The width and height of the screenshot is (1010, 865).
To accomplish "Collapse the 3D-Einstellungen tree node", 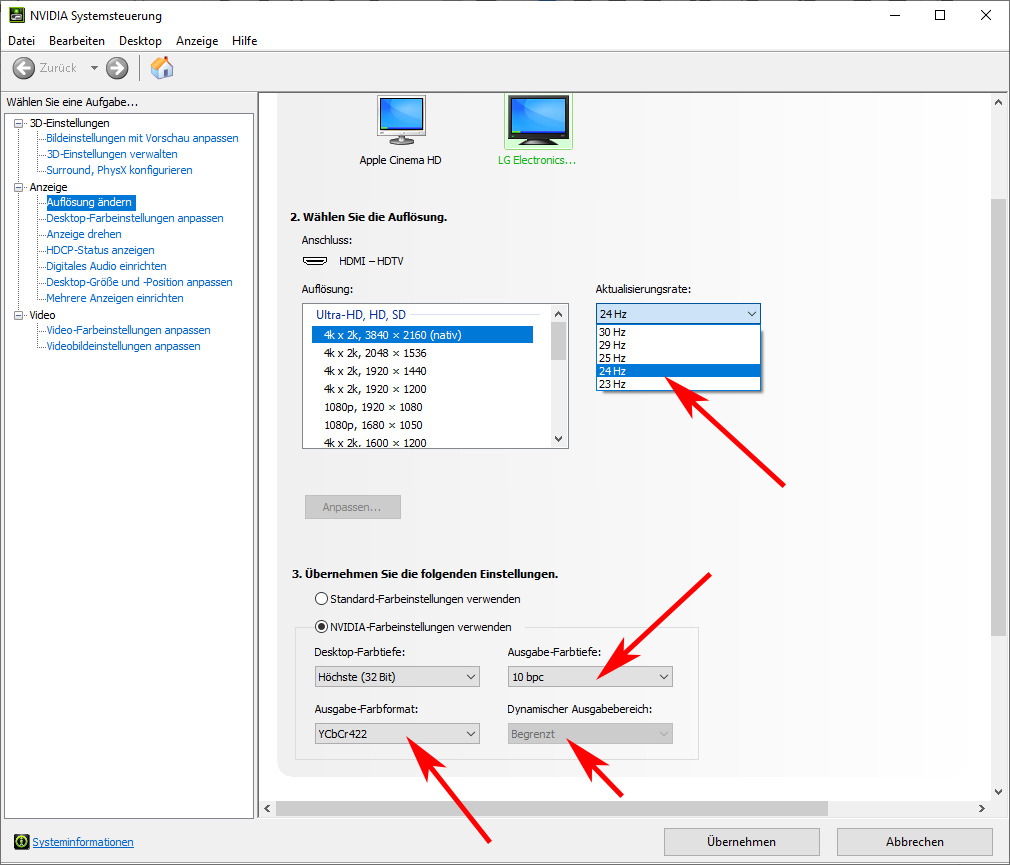I will click(x=19, y=123).
